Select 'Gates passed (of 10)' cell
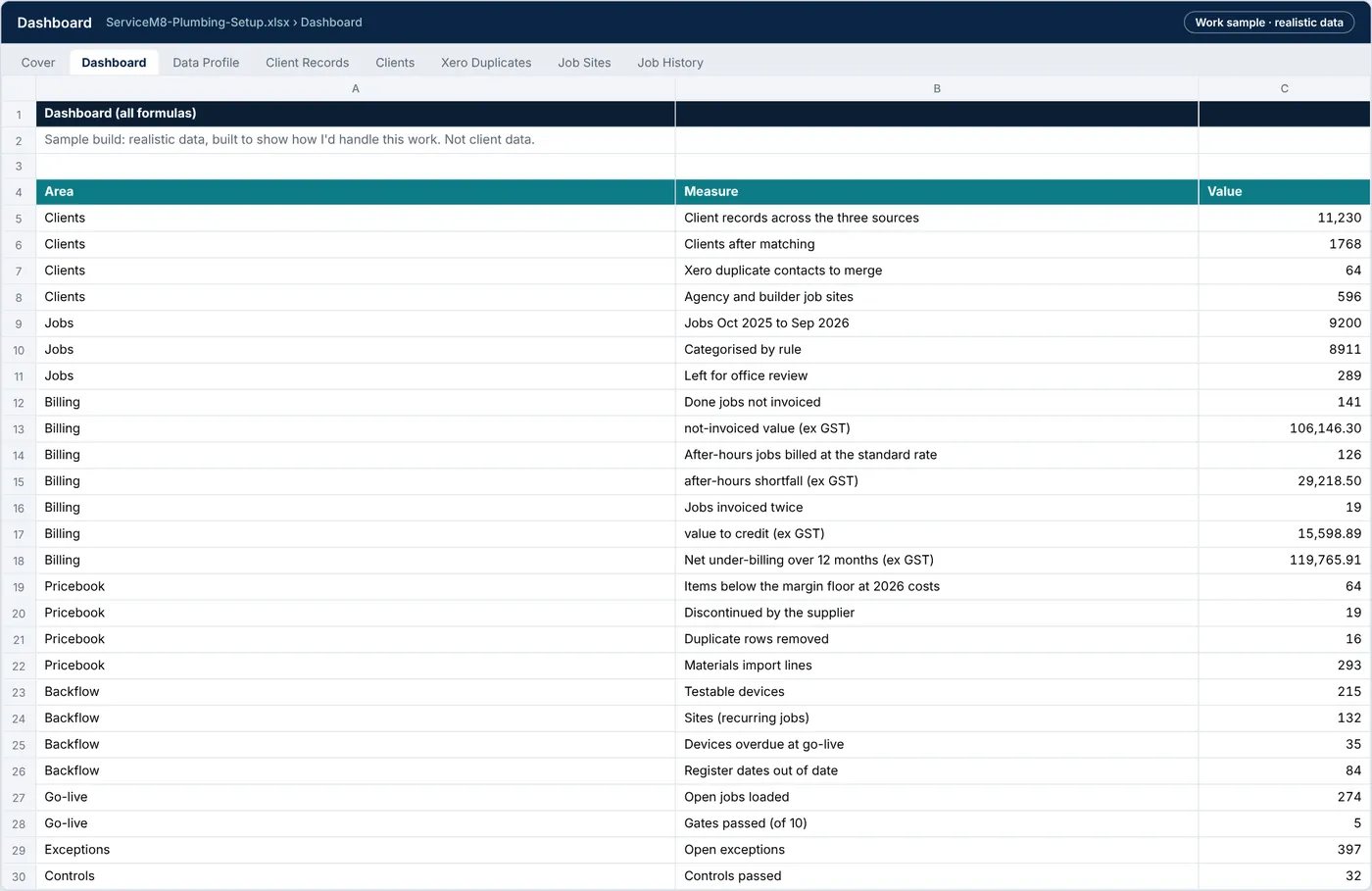1372x891 pixels. pos(937,823)
